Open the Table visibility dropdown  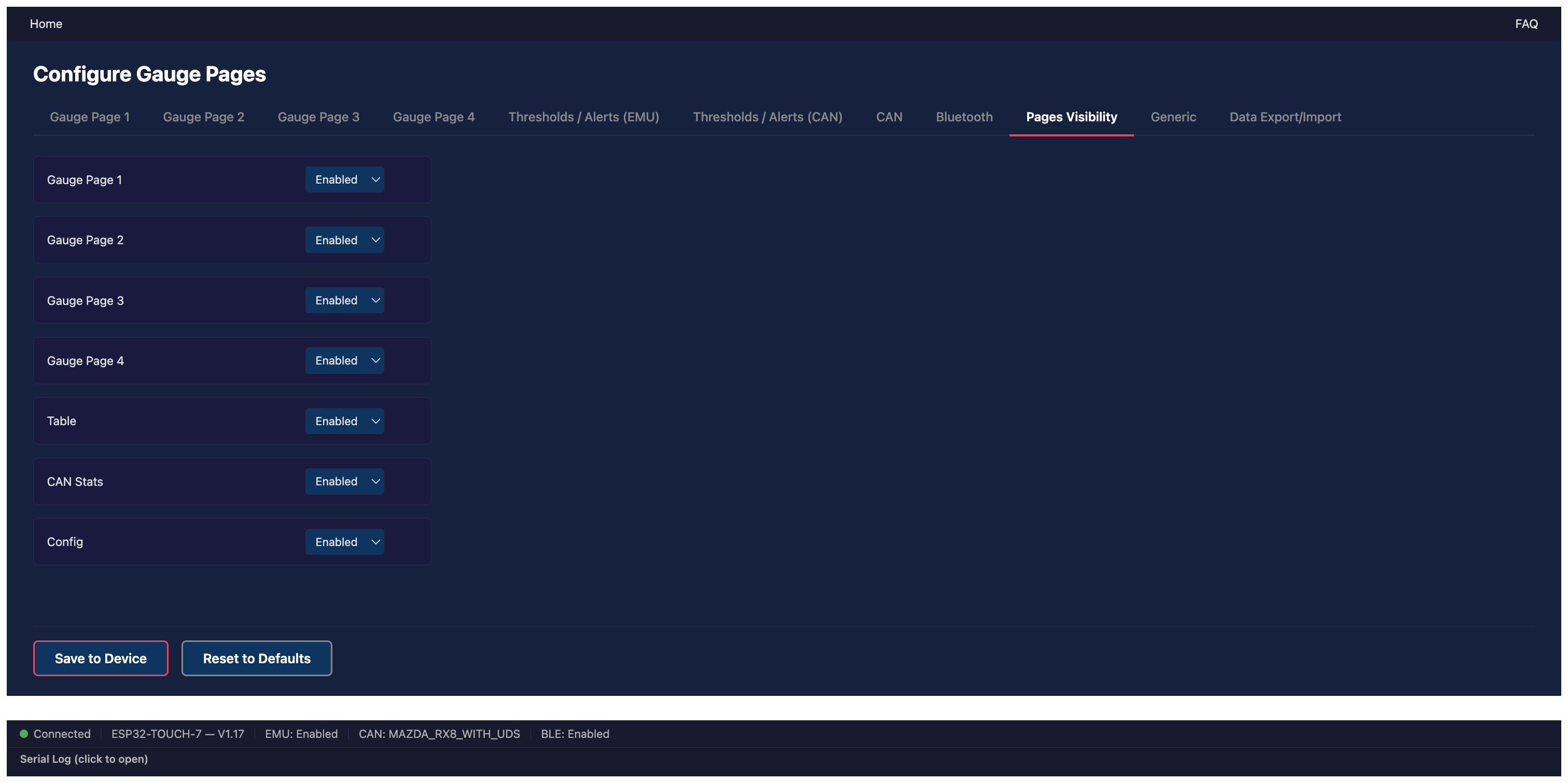[344, 421]
